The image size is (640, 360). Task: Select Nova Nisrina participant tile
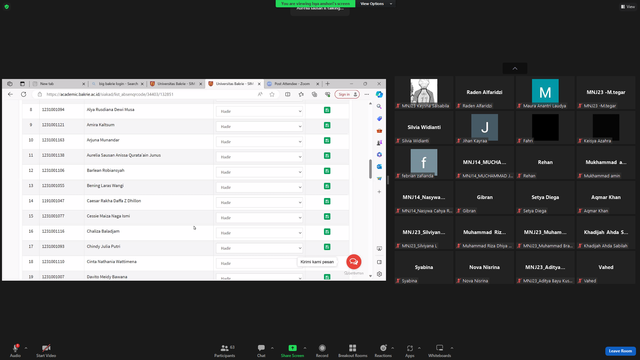[484, 268]
